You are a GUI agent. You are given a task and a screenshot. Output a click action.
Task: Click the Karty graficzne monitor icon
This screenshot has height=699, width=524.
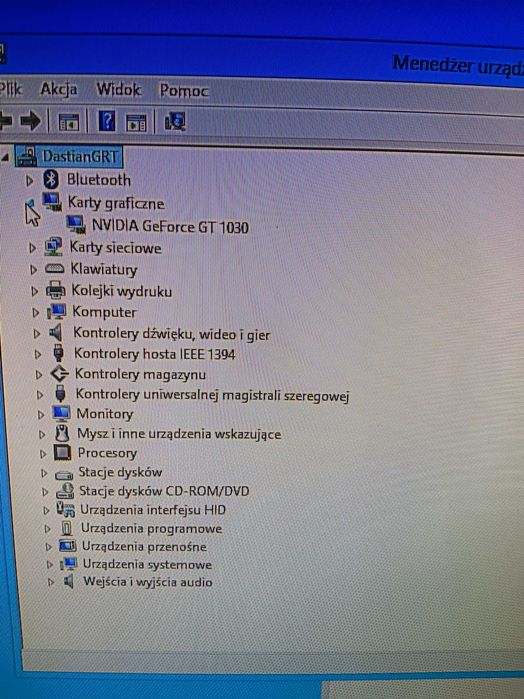coord(52,201)
